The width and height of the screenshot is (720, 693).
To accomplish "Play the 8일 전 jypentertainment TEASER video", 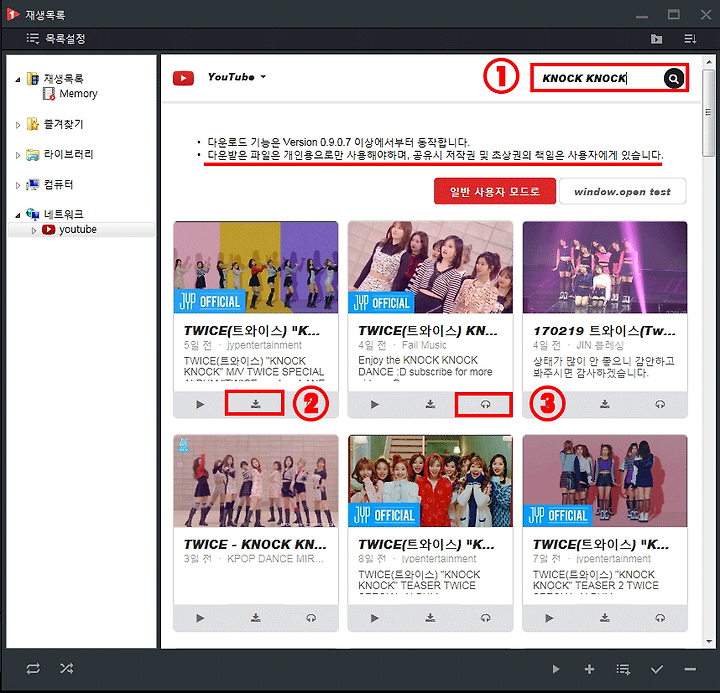I will [x=375, y=618].
